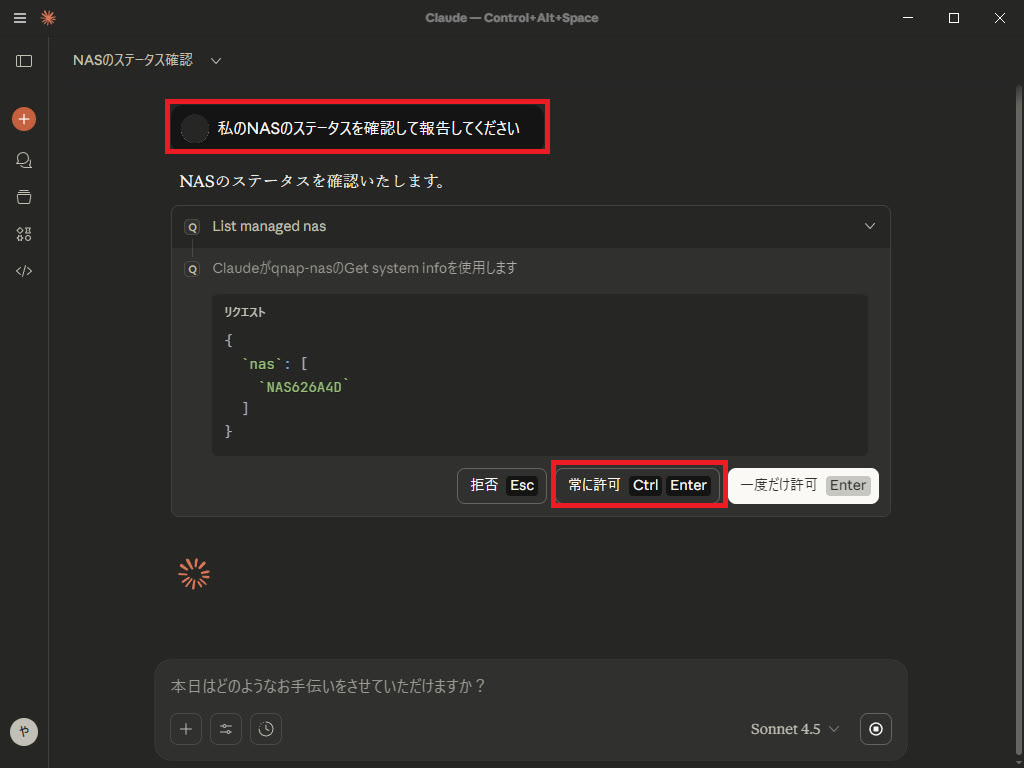Click the 常に許可 always allow button

click(638, 486)
